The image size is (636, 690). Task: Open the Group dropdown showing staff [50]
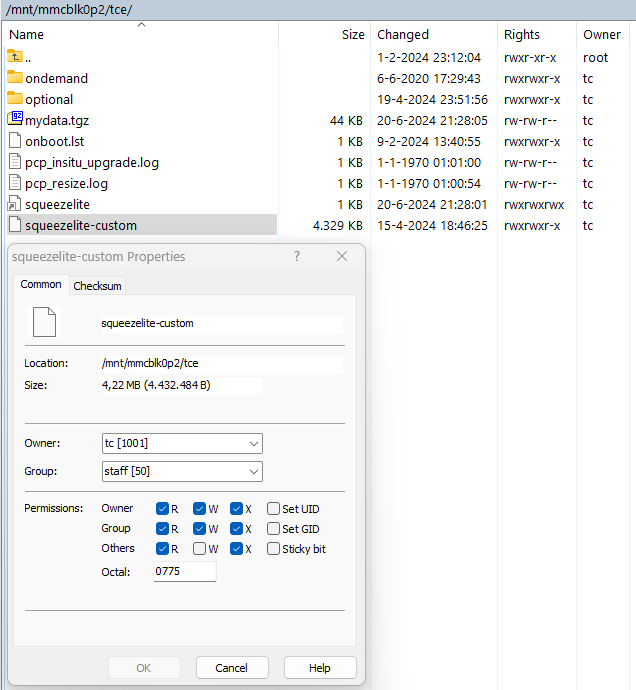coord(182,471)
